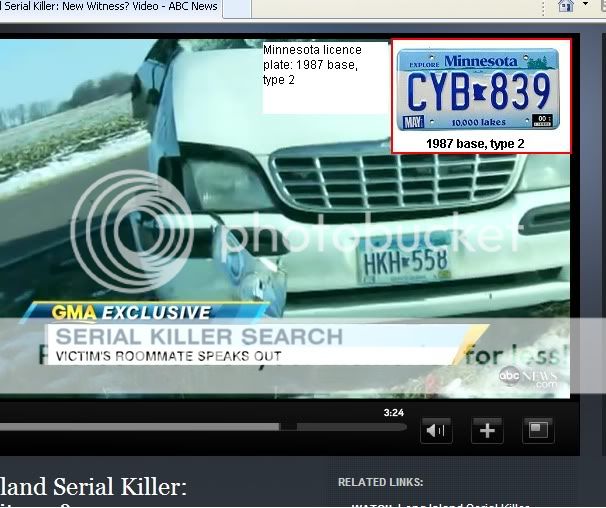This screenshot has width=606, height=508.
Task: Click the played portion of the seek bar
Action: (140, 427)
